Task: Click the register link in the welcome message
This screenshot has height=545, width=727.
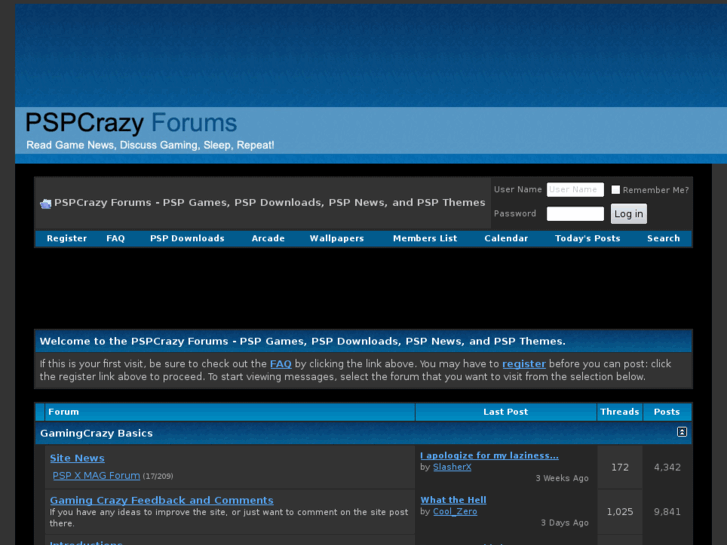Action: (524, 364)
